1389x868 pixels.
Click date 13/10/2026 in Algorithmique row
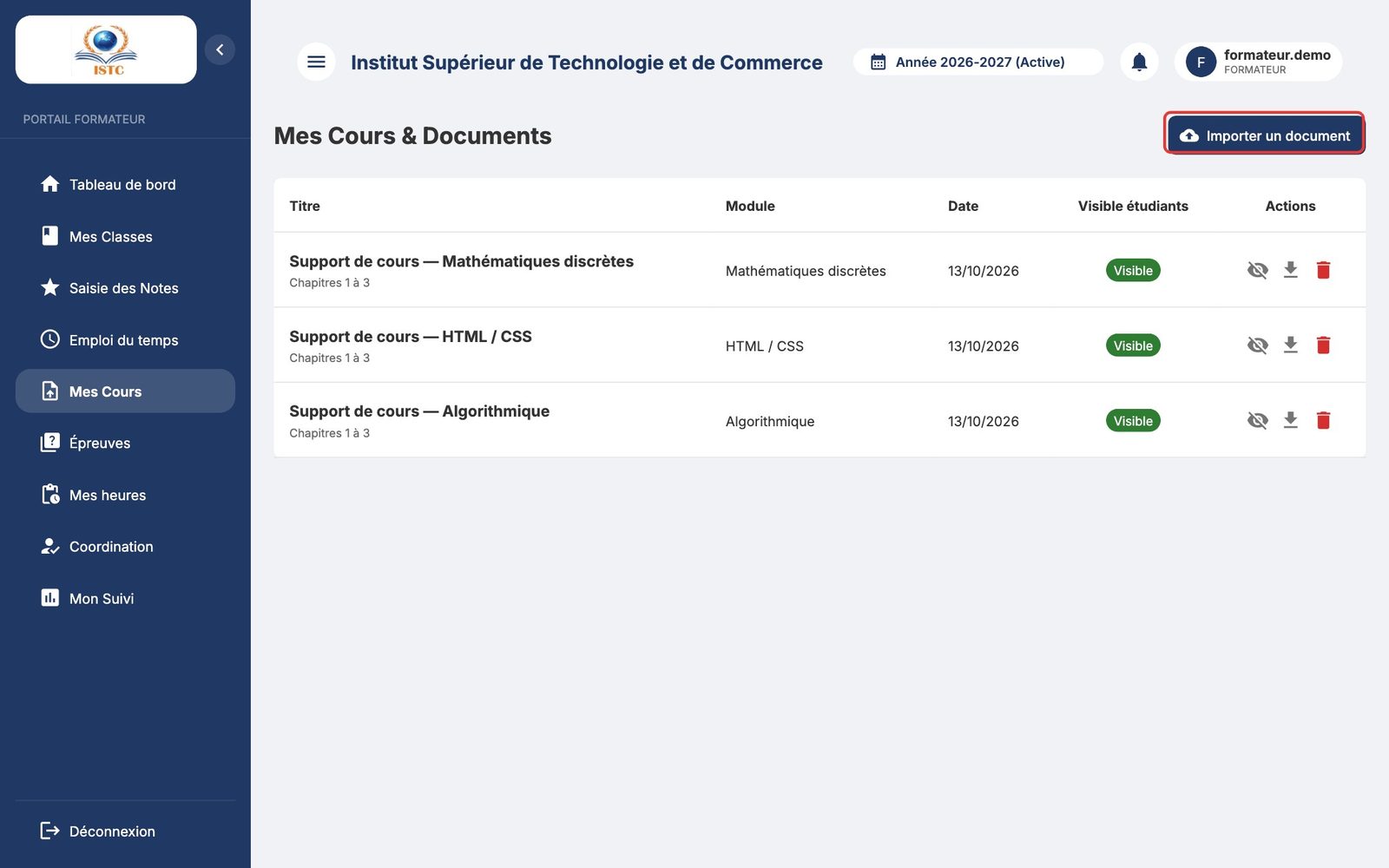click(984, 421)
